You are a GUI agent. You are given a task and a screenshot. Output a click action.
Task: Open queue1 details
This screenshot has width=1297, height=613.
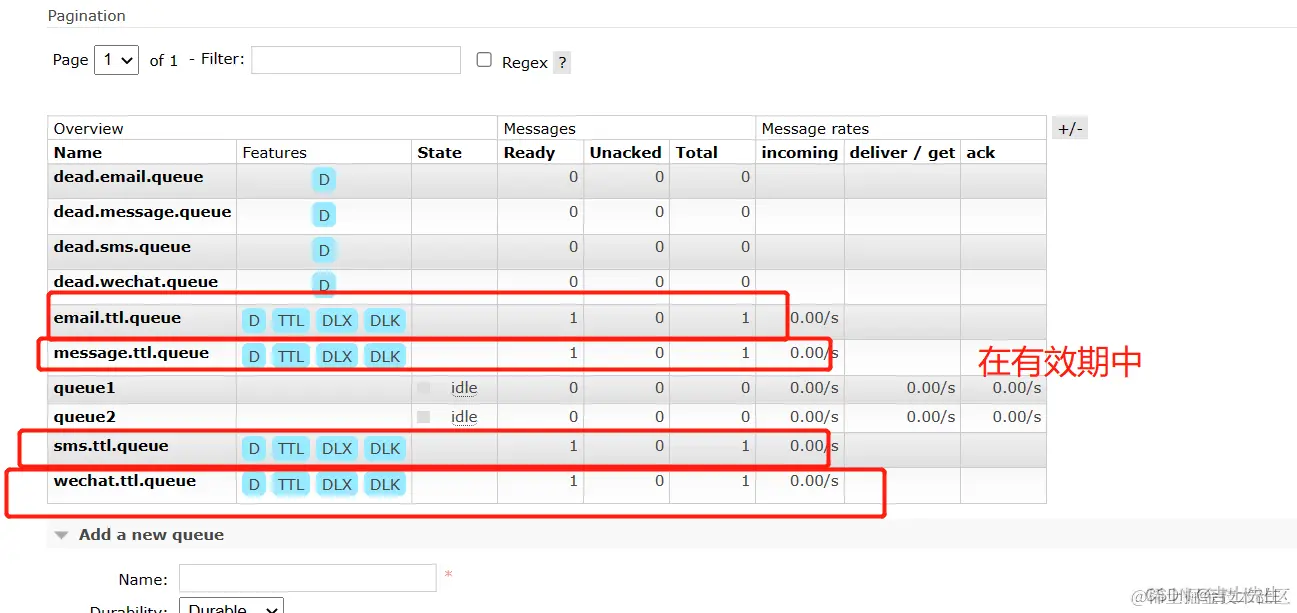[85, 388]
